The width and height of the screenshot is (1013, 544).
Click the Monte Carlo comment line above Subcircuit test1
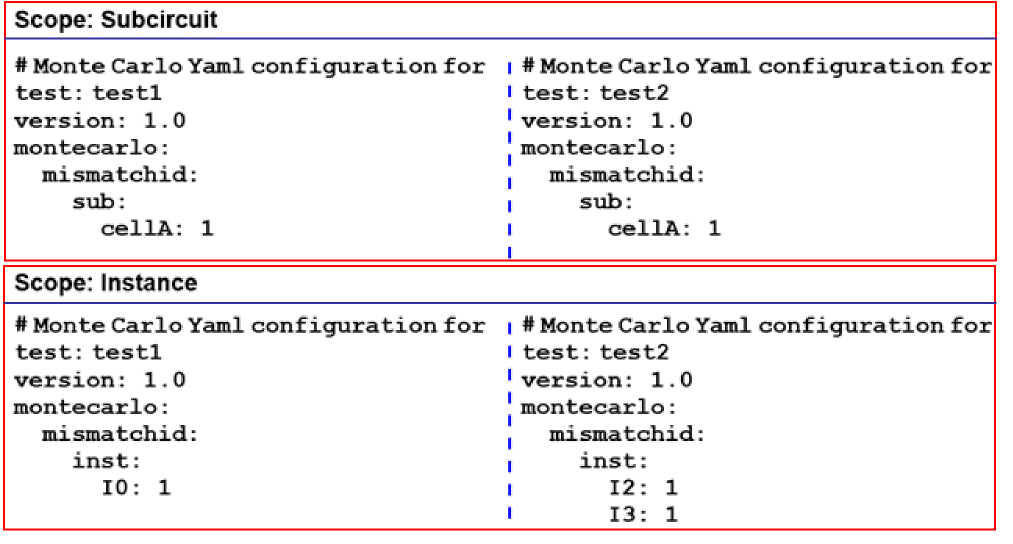tap(250, 67)
